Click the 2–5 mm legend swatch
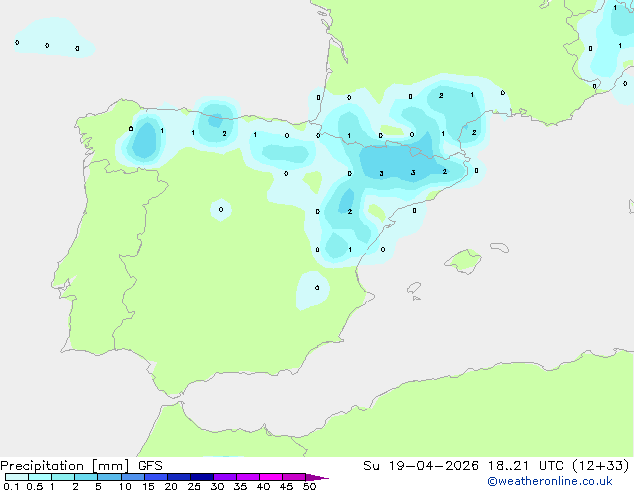Image resolution: width=634 pixels, height=490 pixels. pyautogui.click(x=86, y=477)
